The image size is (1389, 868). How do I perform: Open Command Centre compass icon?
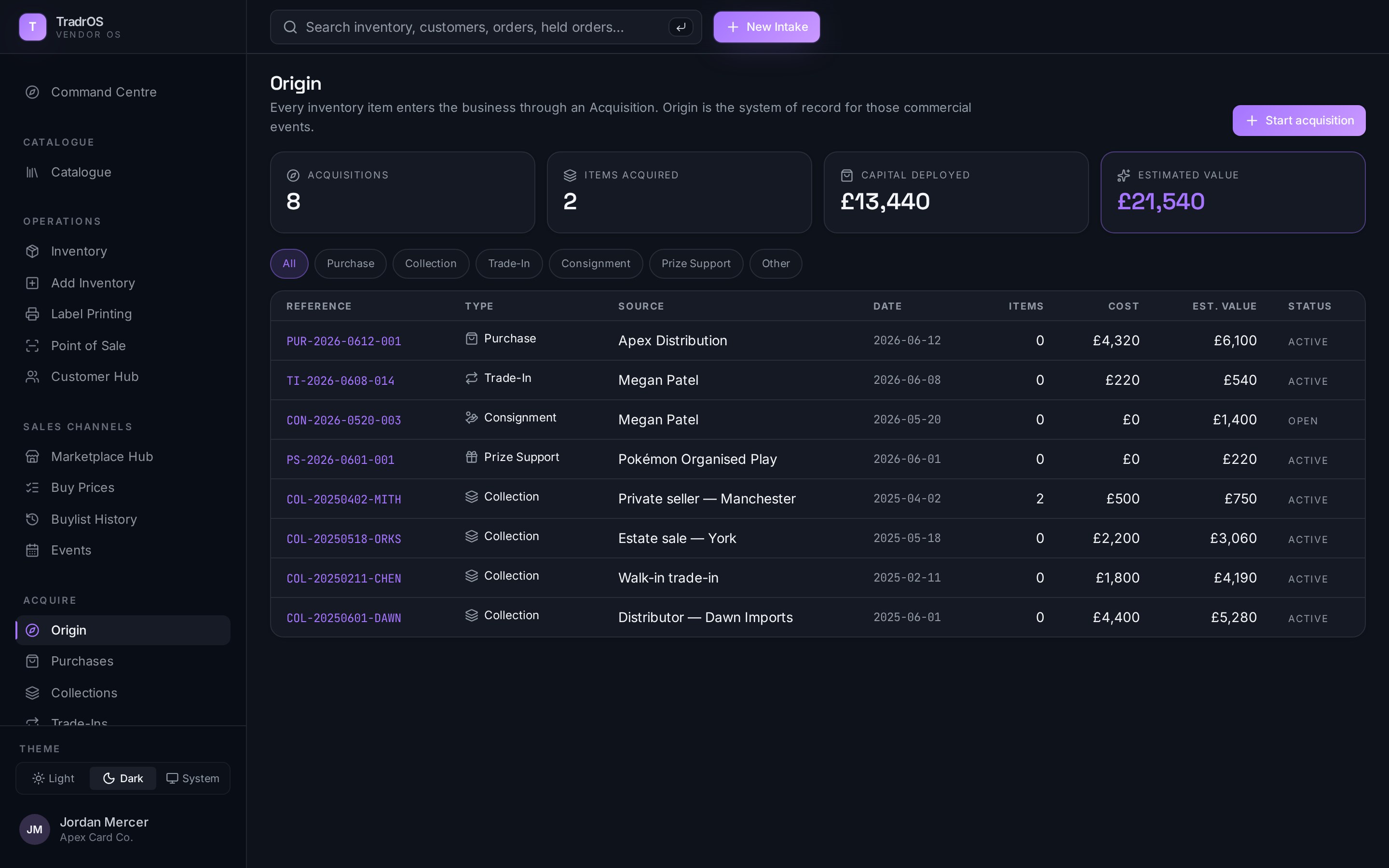tap(32, 92)
